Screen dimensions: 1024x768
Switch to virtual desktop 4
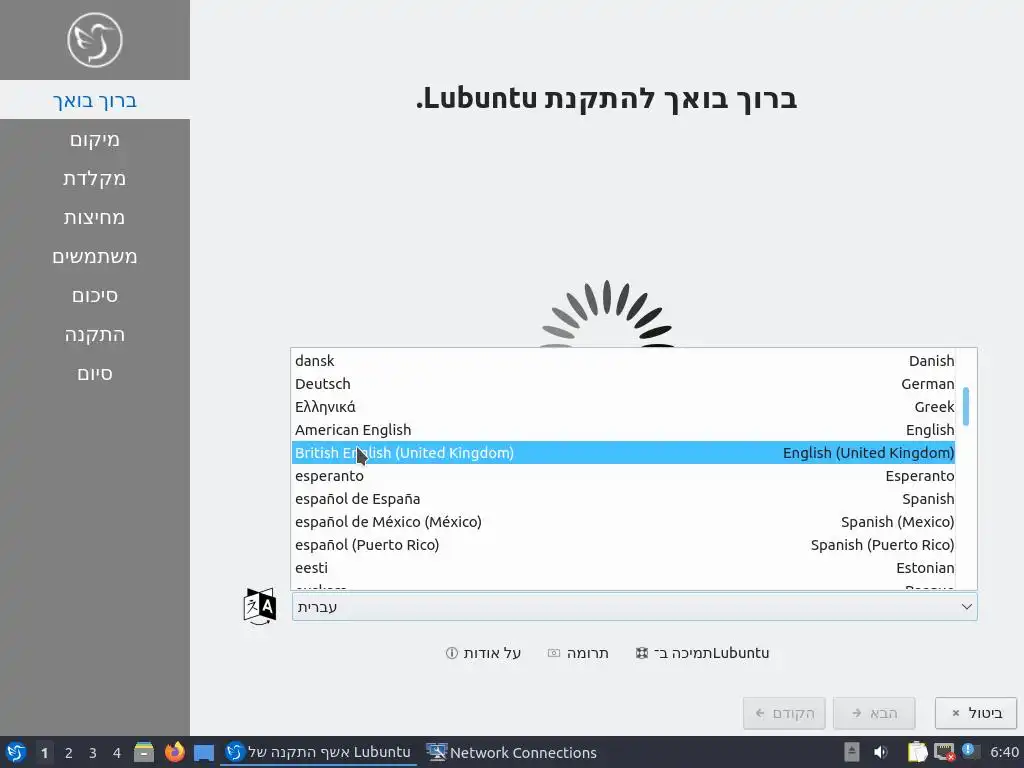(117, 752)
